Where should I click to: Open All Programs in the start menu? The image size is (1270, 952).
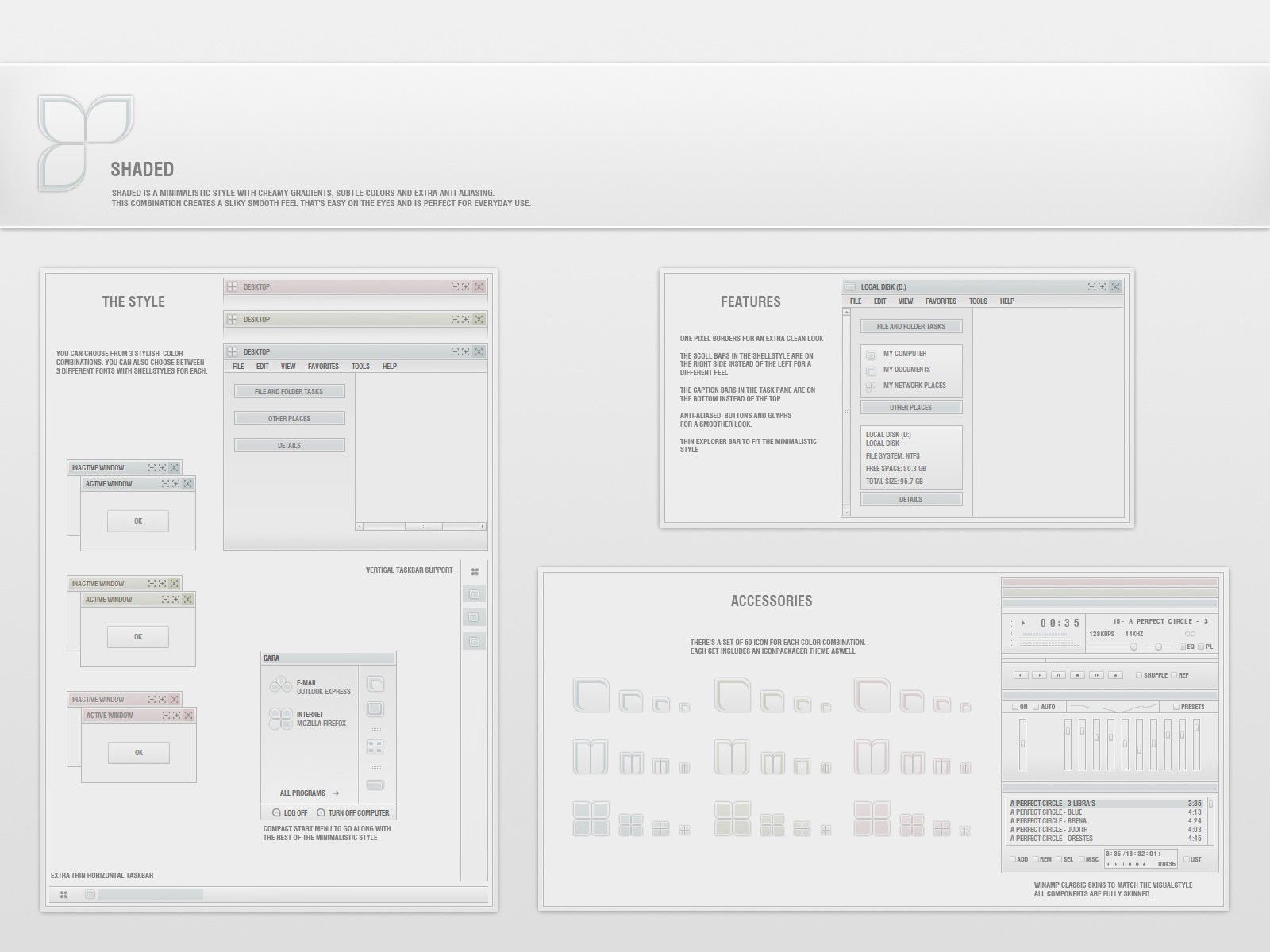(x=309, y=793)
